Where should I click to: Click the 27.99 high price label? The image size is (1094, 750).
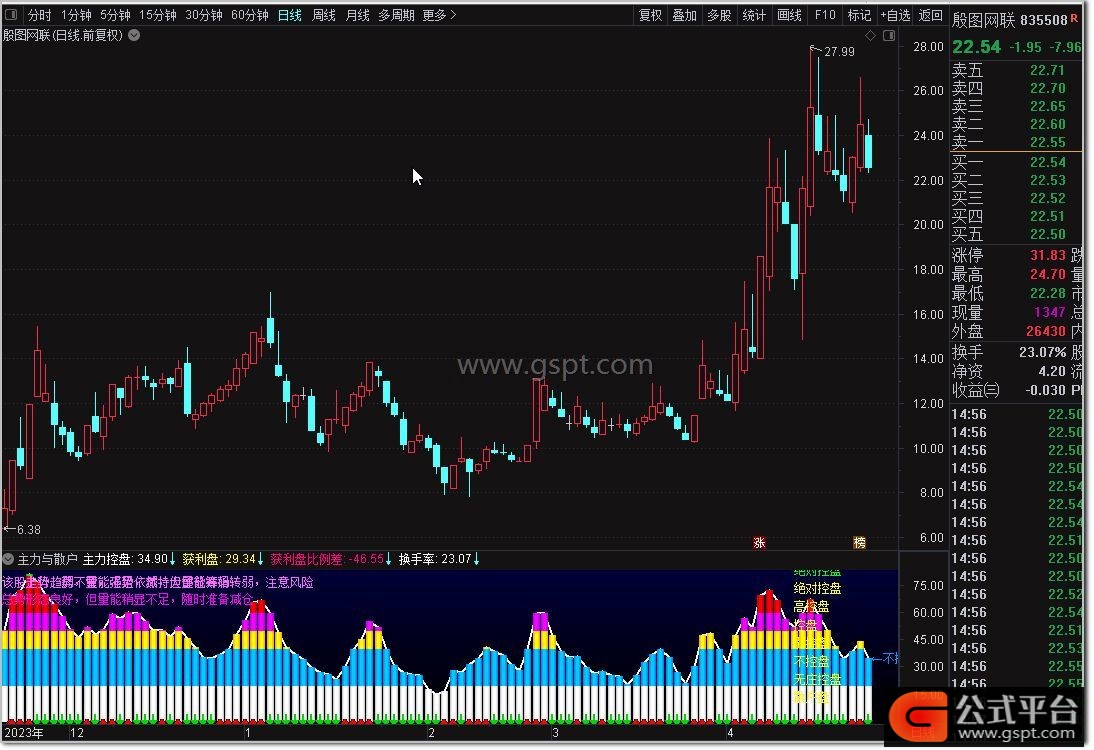[x=839, y=52]
